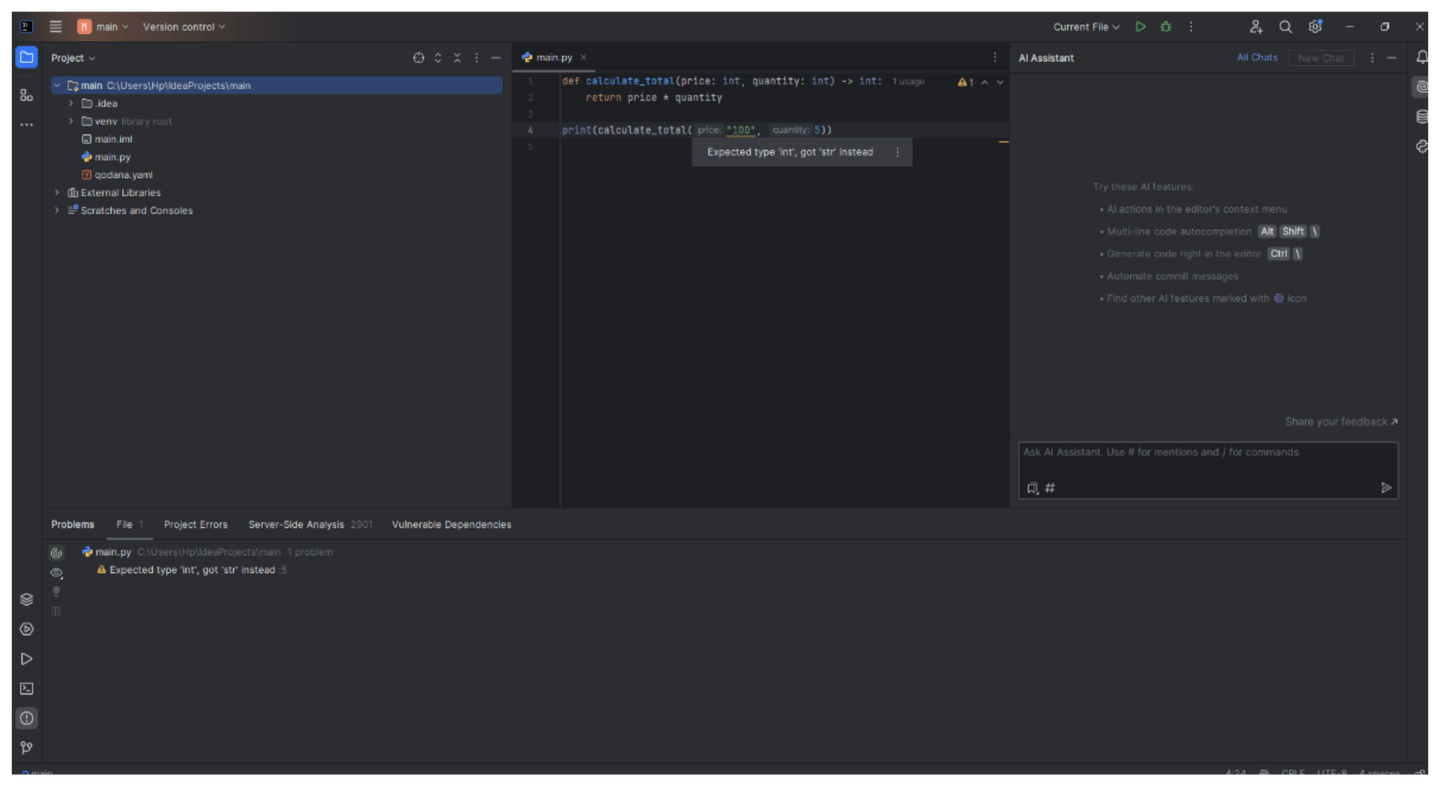Expand the .idea folder
This screenshot has height=787, width=1440.
coord(71,104)
